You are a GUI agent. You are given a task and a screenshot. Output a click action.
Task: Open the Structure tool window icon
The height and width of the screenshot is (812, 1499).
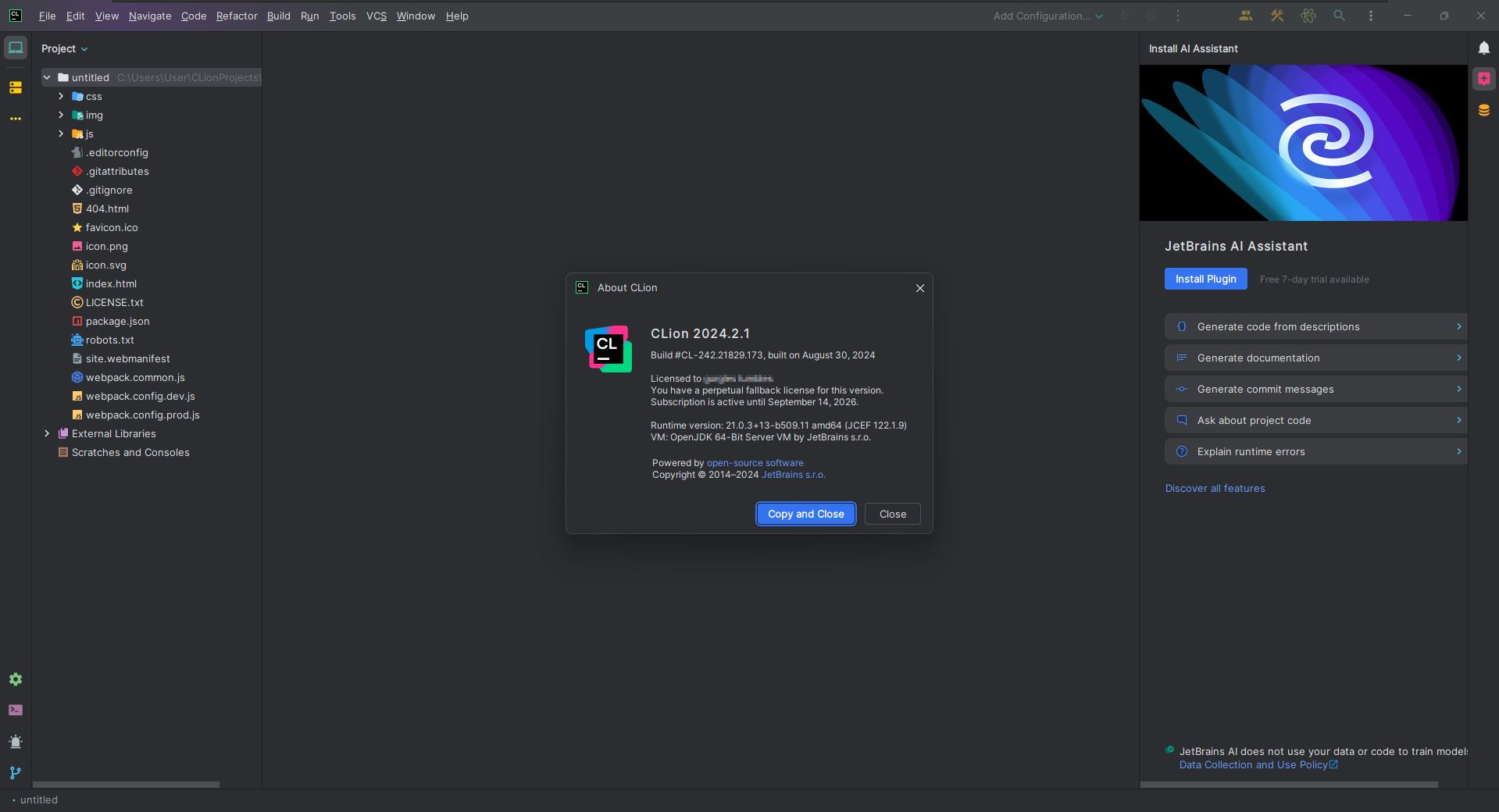(x=16, y=87)
